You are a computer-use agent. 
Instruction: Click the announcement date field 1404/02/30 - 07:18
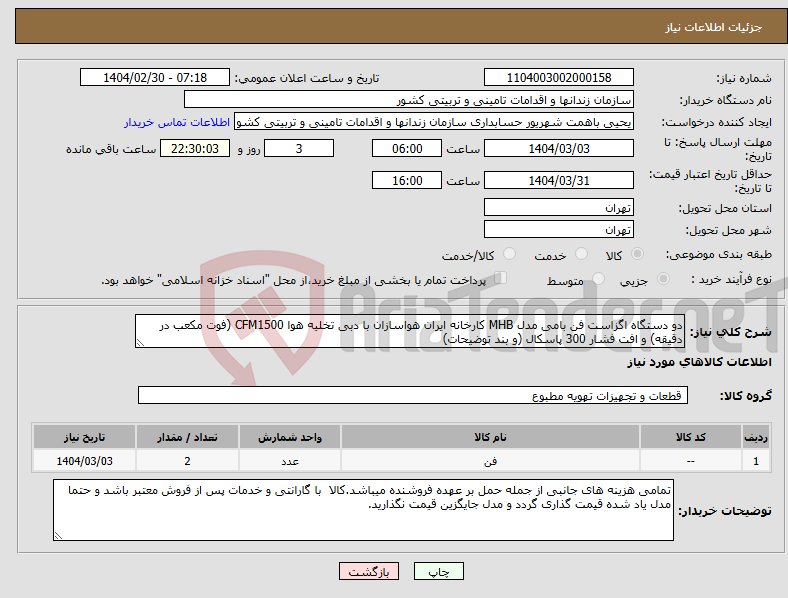155,77
